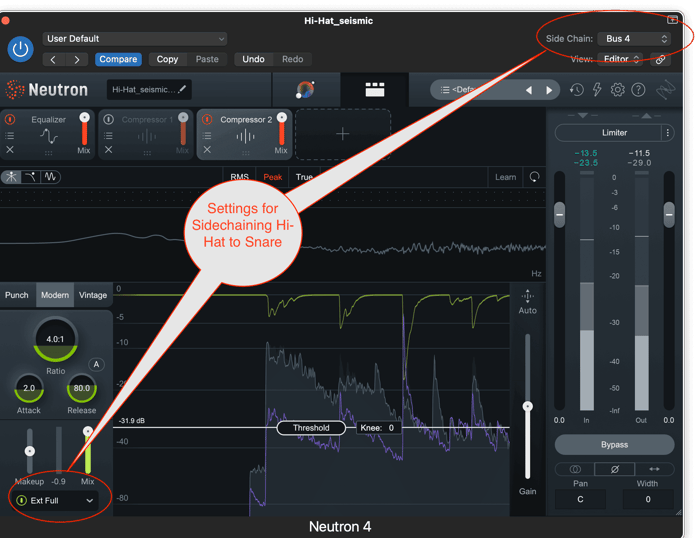Screen dimensions: 700x538
Task: Click the Bypass button
Action: click(614, 445)
